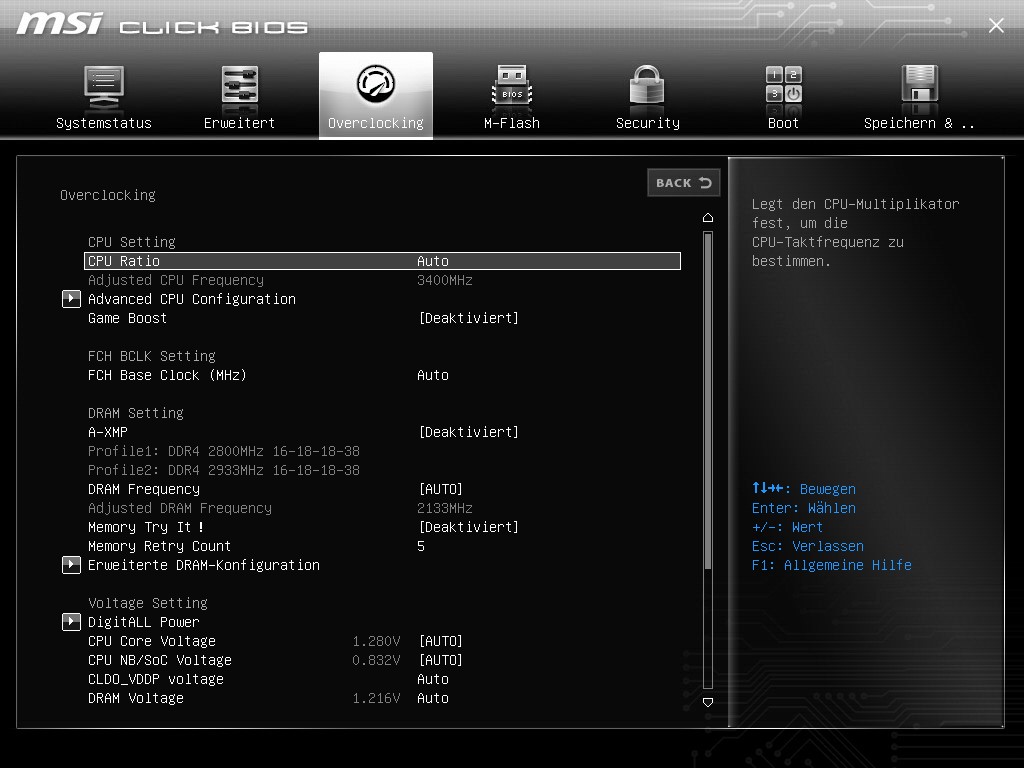Click Profile1: DDR4 2800MHz text
Image resolution: width=1024 pixels, height=768 pixels.
tap(223, 451)
